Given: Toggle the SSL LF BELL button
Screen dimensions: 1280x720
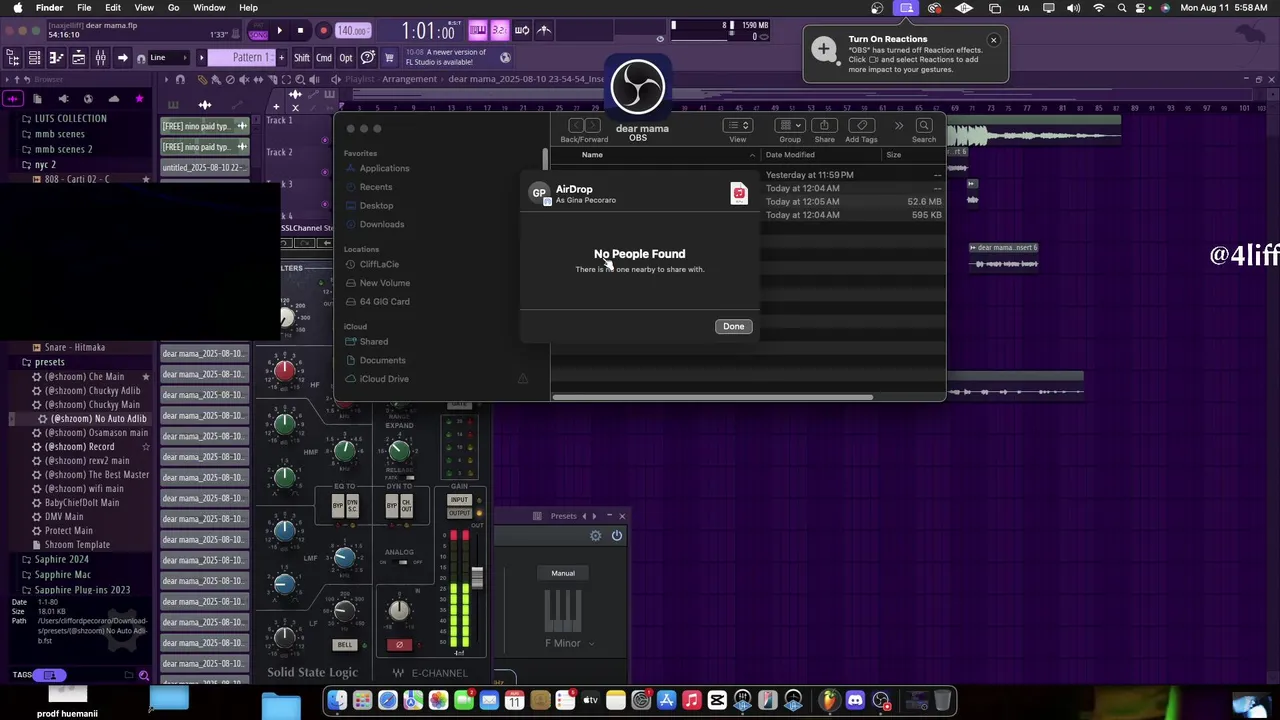Looking at the screenshot, I should 344,645.
